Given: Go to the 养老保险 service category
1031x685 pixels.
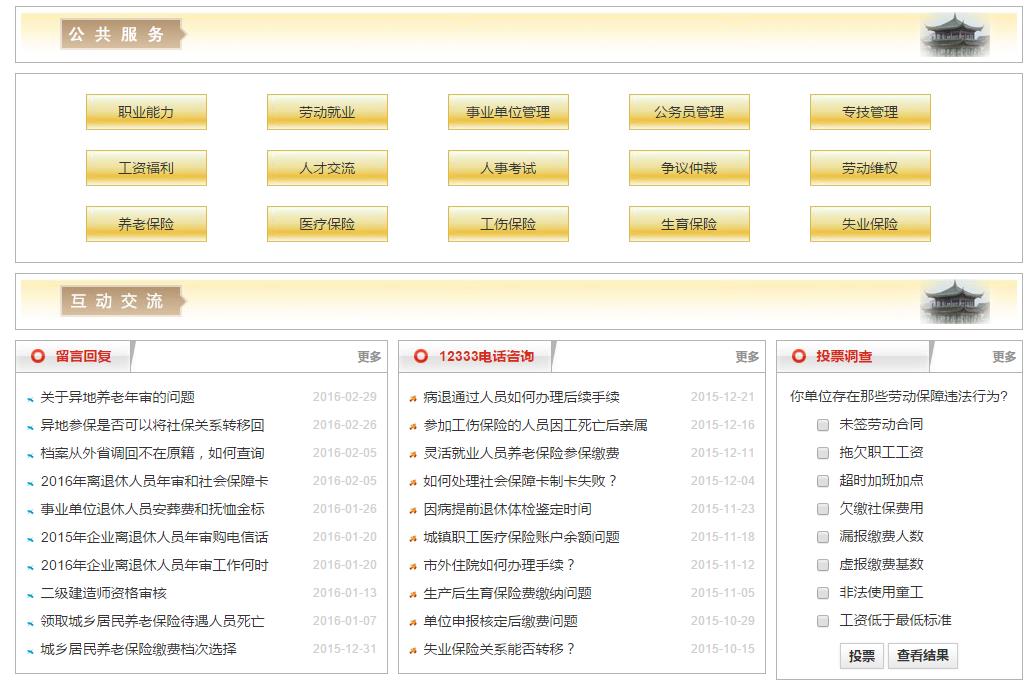Looking at the screenshot, I should [x=146, y=224].
